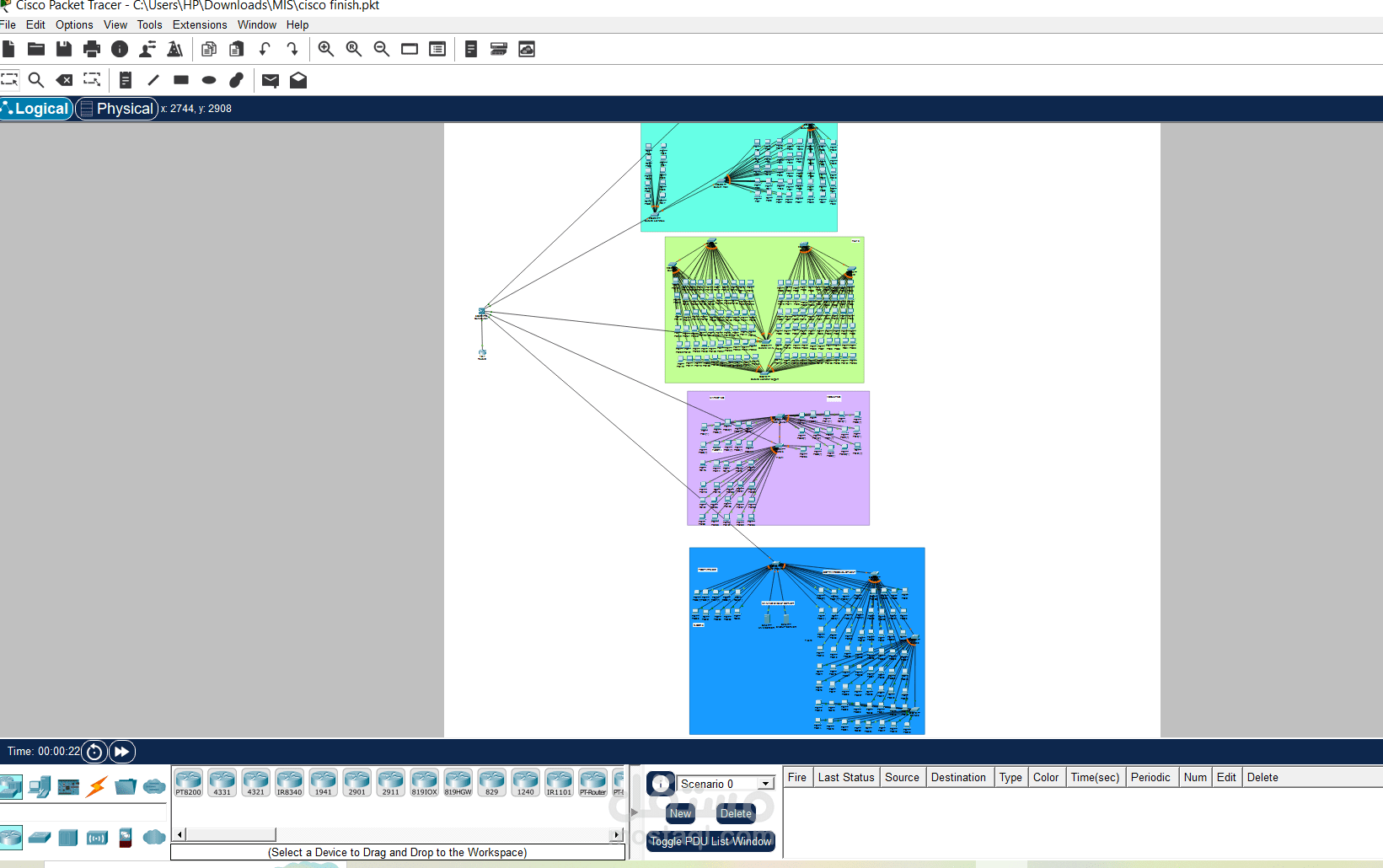
Task: Add a Simple PDU with closed envelope icon
Action: 271,80
